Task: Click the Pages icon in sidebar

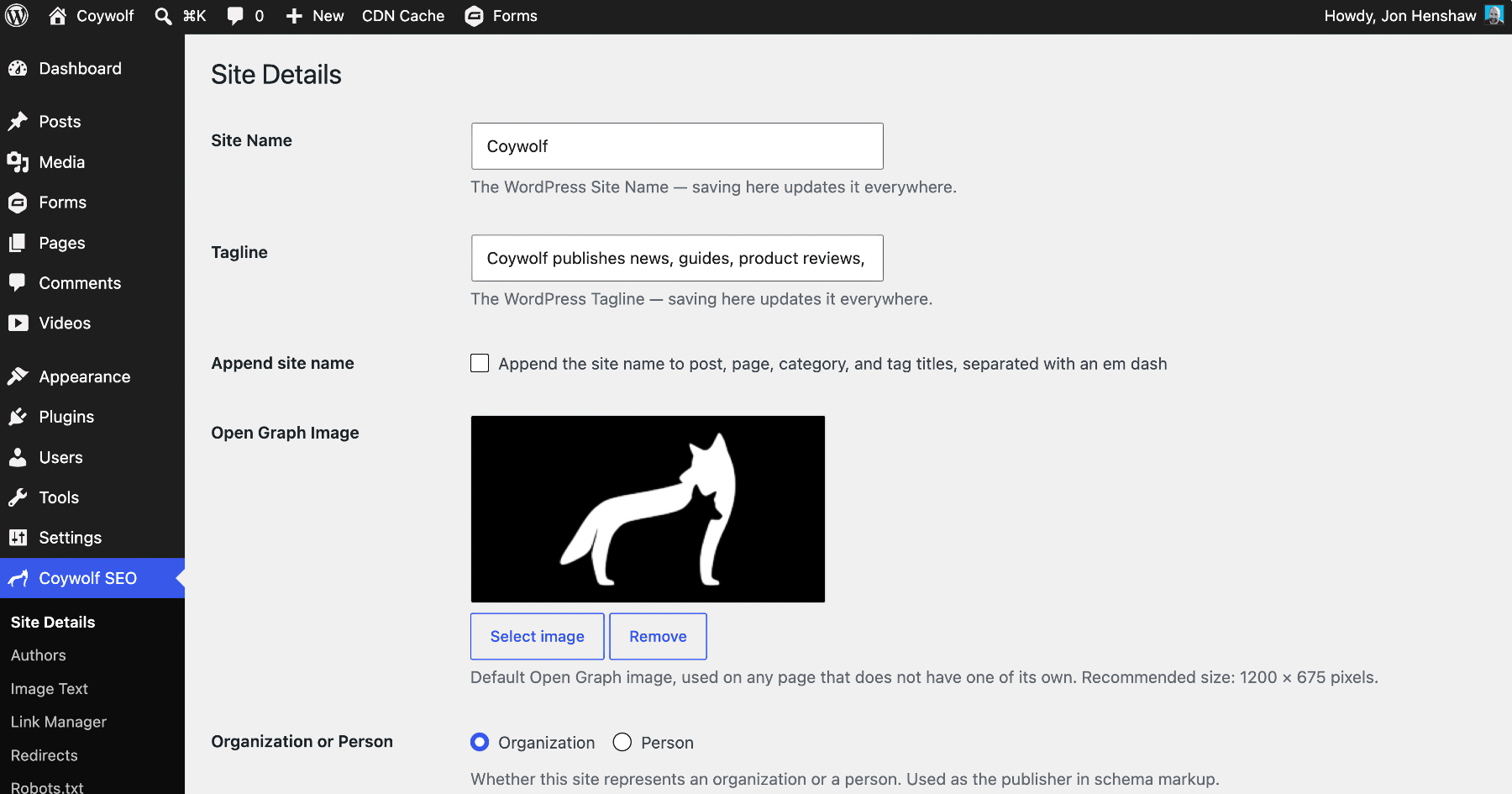Action: [18, 243]
